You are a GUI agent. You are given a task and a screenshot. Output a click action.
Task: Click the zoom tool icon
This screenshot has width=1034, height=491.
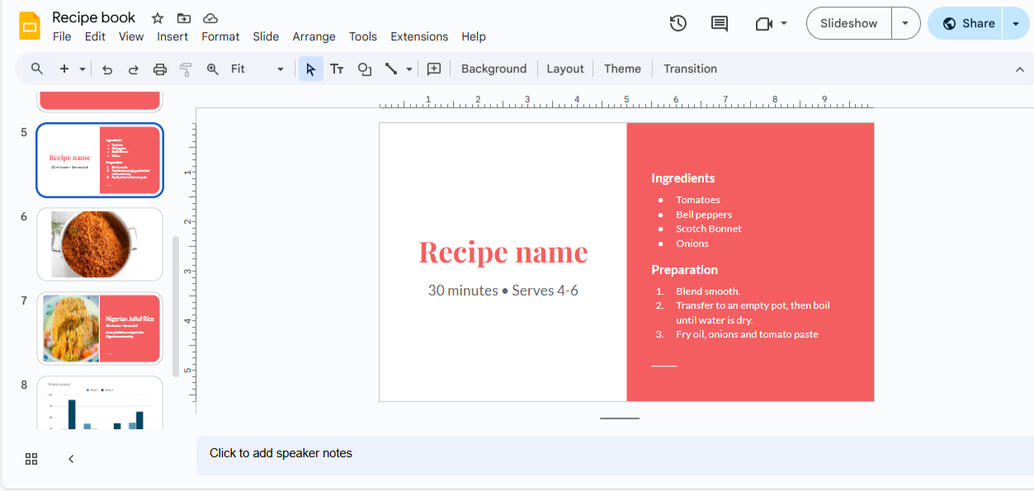tap(212, 69)
